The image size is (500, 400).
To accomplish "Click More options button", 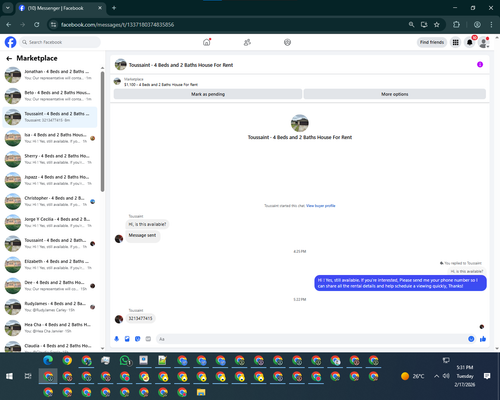I will coord(395,94).
